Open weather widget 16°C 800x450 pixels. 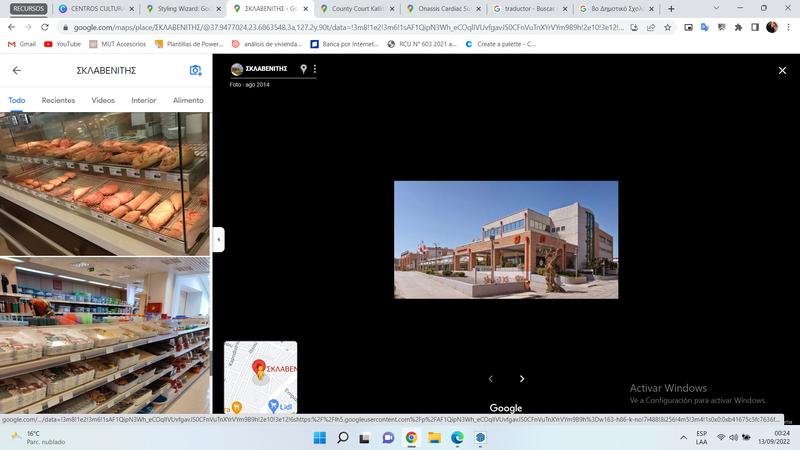tap(39, 438)
